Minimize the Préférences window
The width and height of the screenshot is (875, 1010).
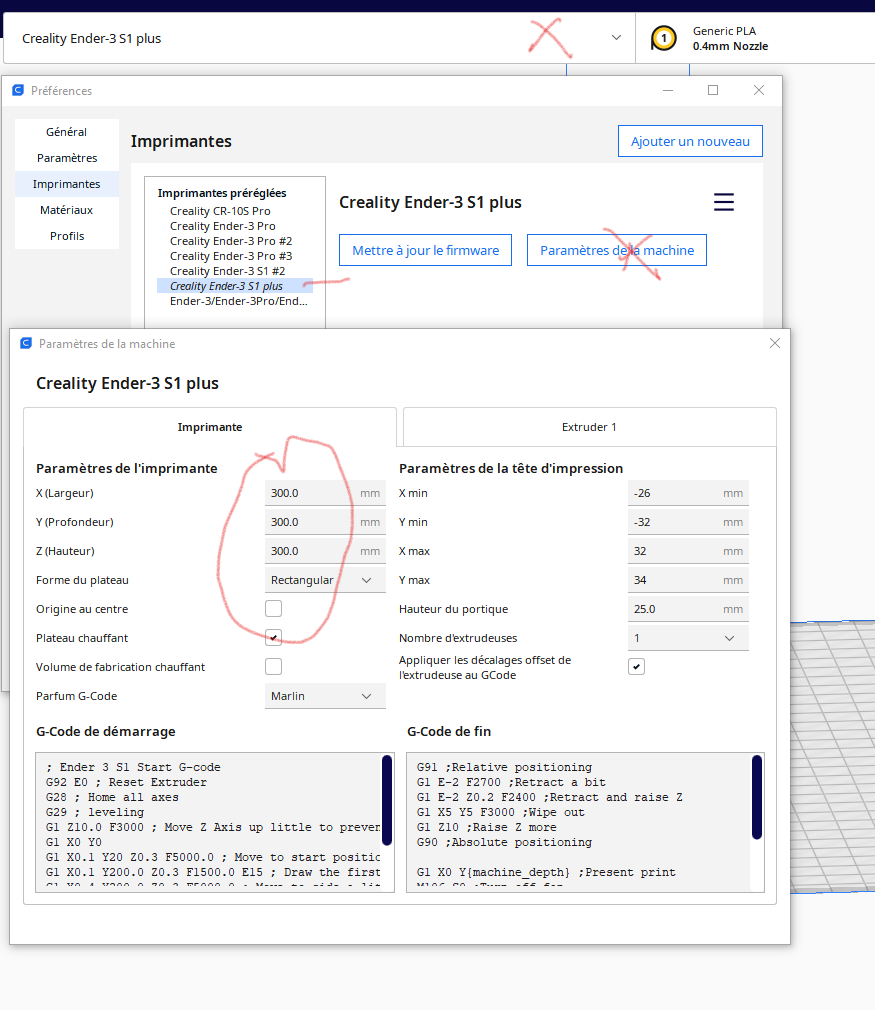668,90
